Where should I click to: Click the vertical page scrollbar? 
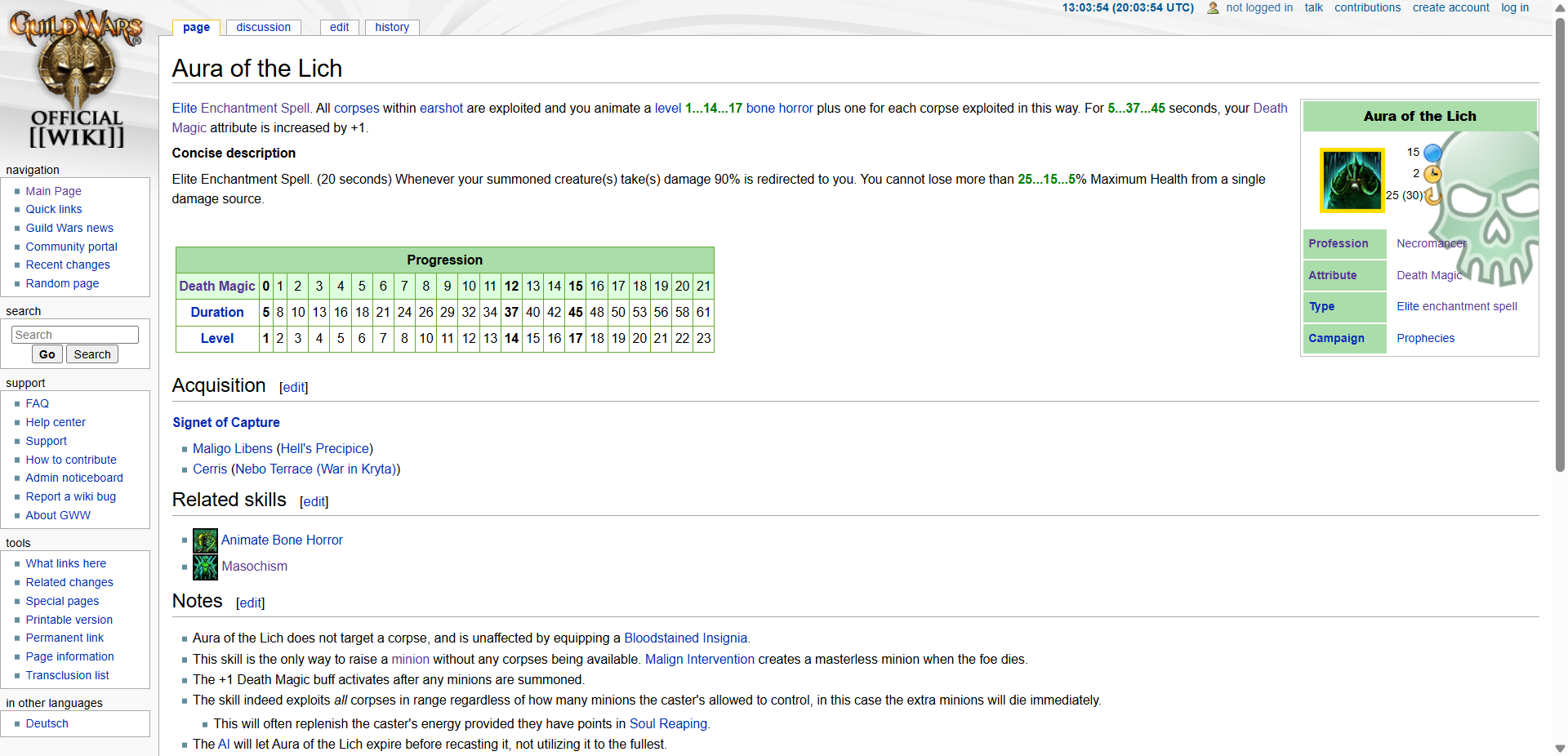click(x=1560, y=245)
